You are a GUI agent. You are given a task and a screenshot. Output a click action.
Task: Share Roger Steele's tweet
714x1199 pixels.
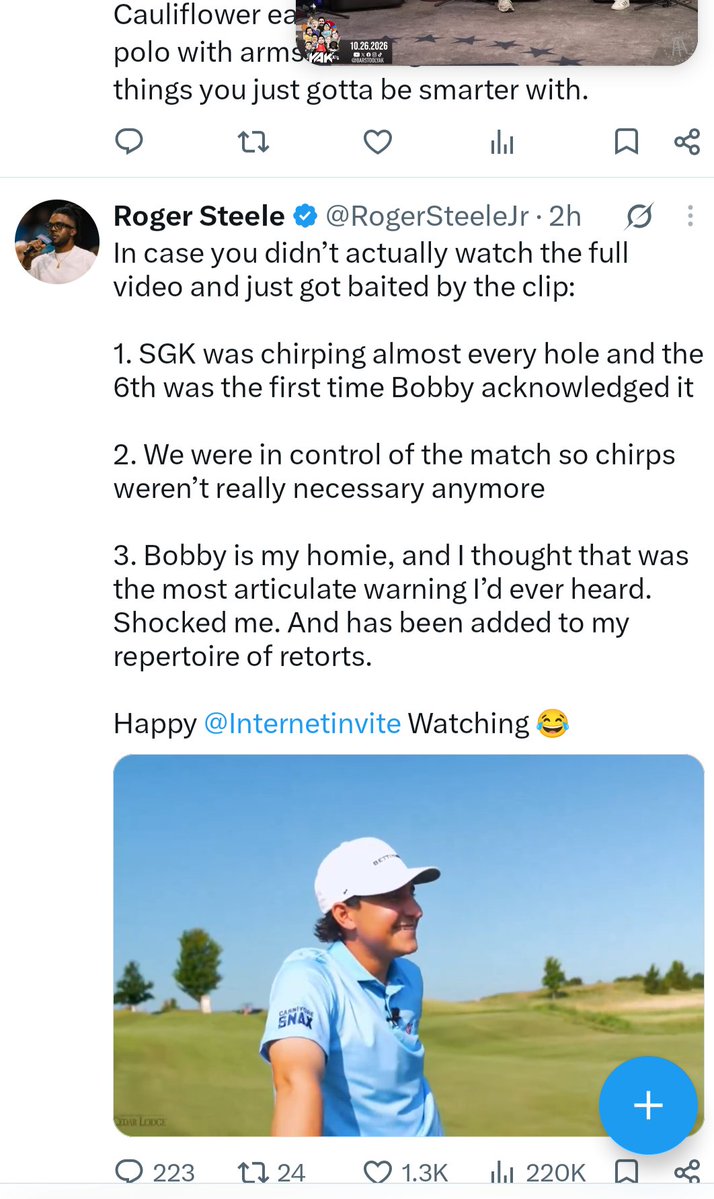pos(686,1171)
